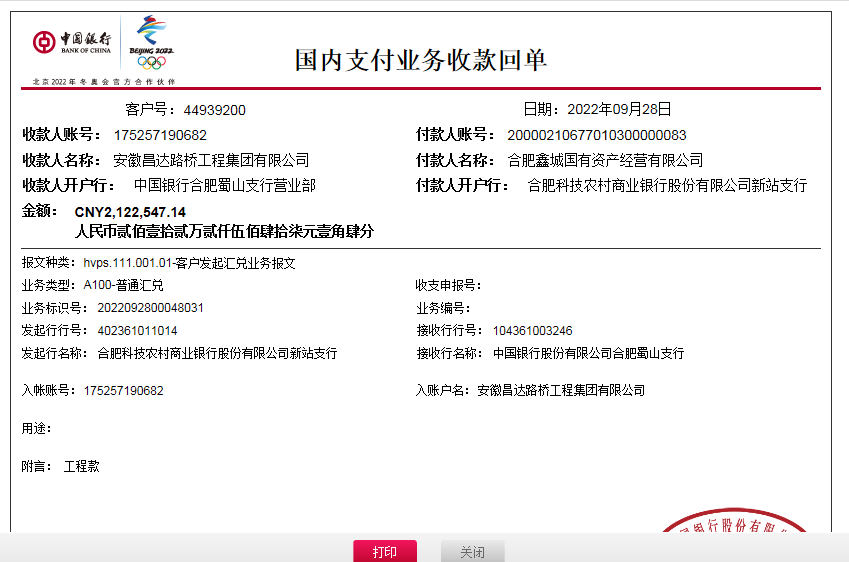Click payee bank 中国银行合肥蜀山支行营业部
This screenshot has height=562, width=849.
(x=225, y=185)
